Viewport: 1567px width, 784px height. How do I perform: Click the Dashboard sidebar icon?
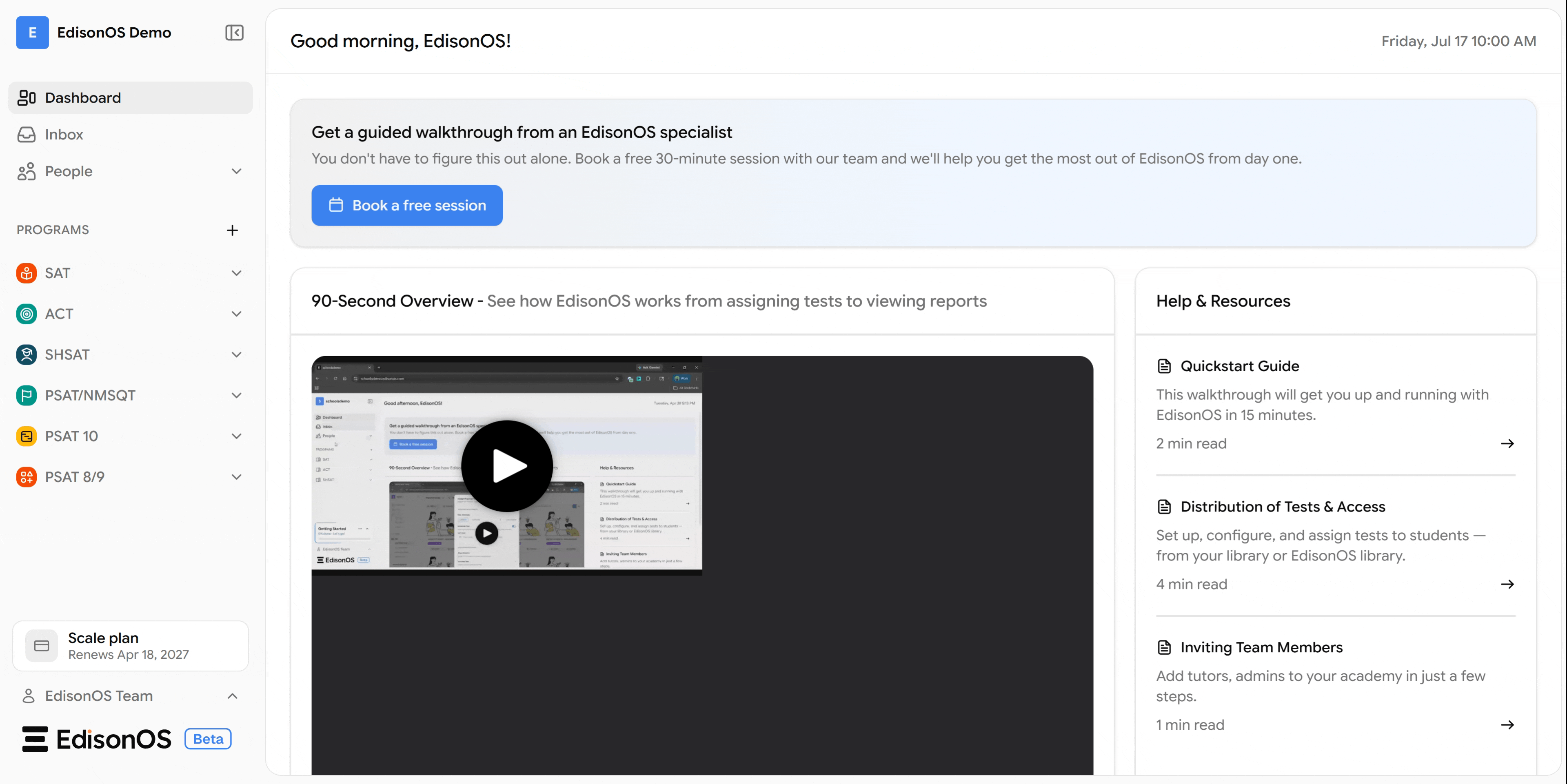click(x=27, y=98)
